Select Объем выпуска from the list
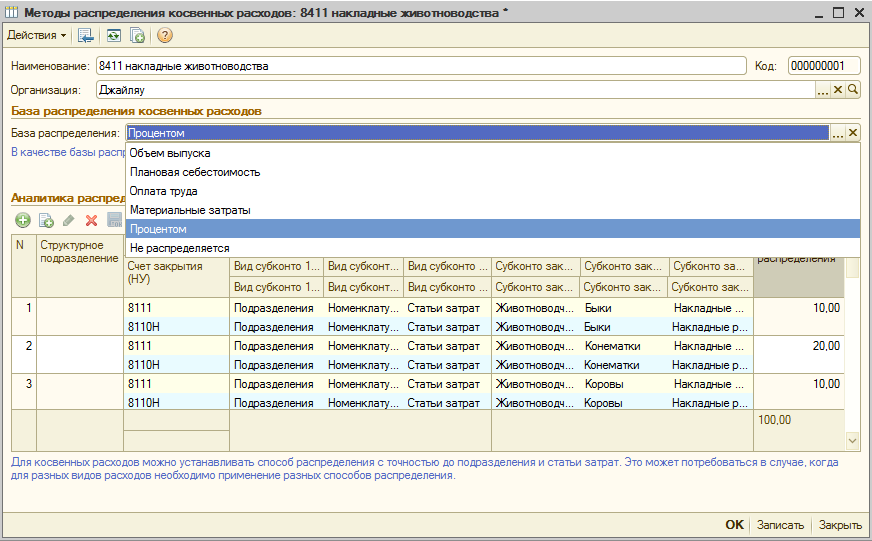 point(170,153)
